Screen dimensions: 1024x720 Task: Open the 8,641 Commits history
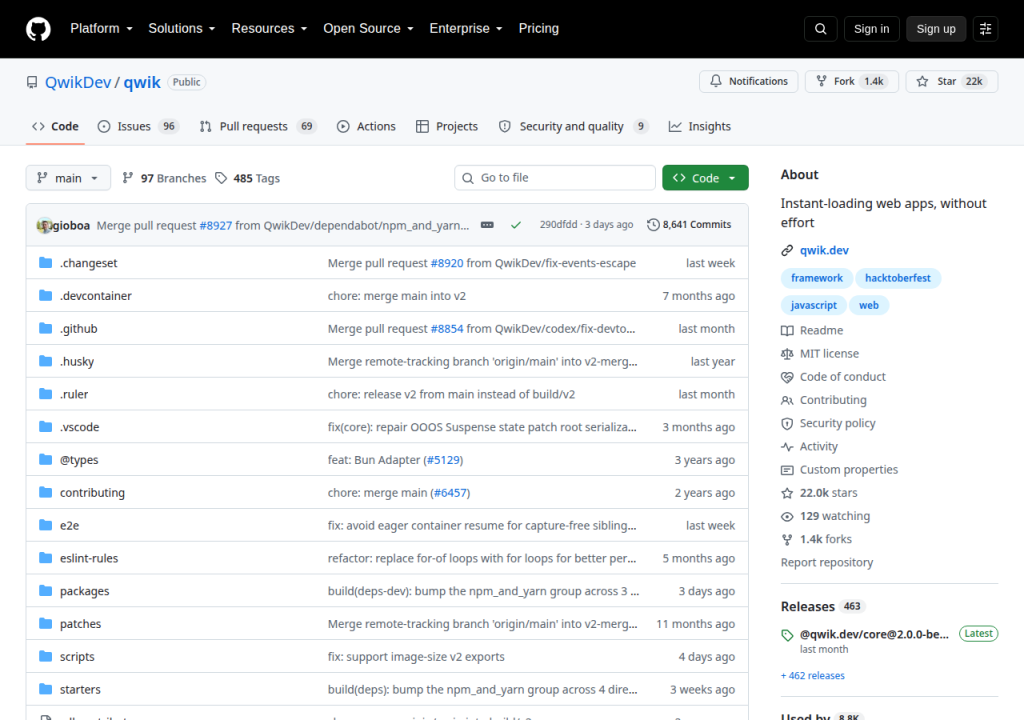point(689,225)
